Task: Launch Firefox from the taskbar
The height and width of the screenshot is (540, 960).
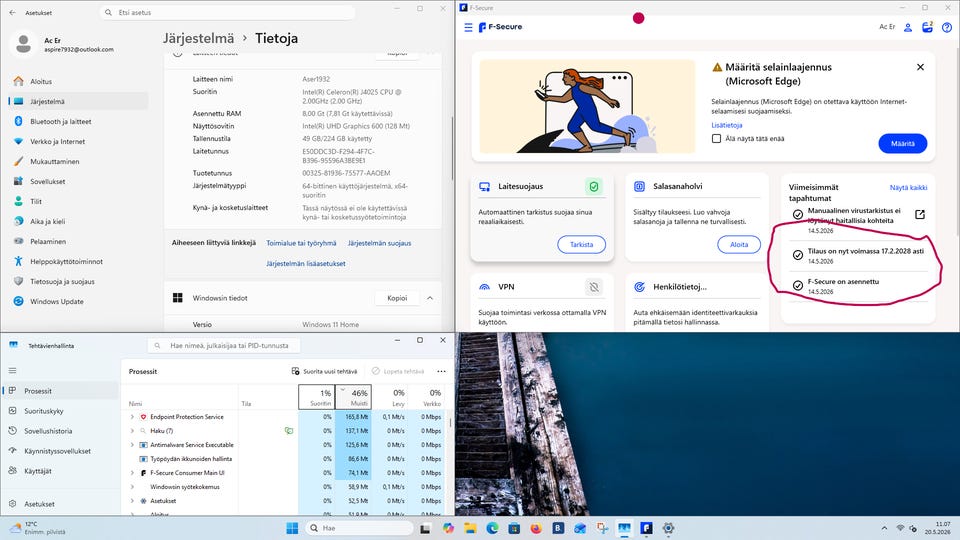Action: [x=536, y=528]
